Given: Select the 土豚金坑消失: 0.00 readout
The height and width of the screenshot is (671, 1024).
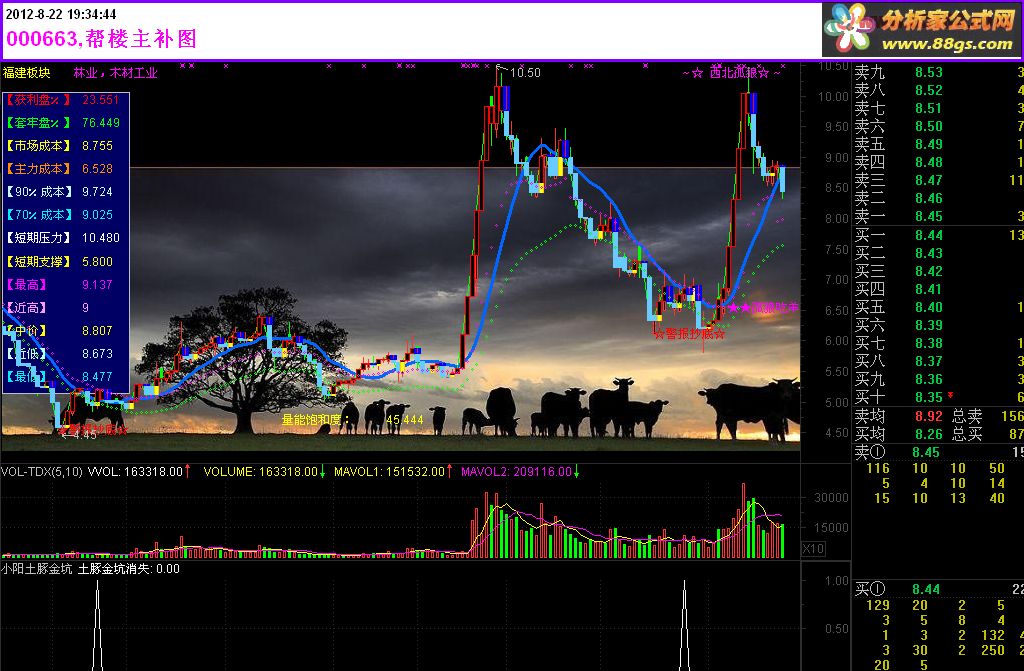Looking at the screenshot, I should click(129, 569).
